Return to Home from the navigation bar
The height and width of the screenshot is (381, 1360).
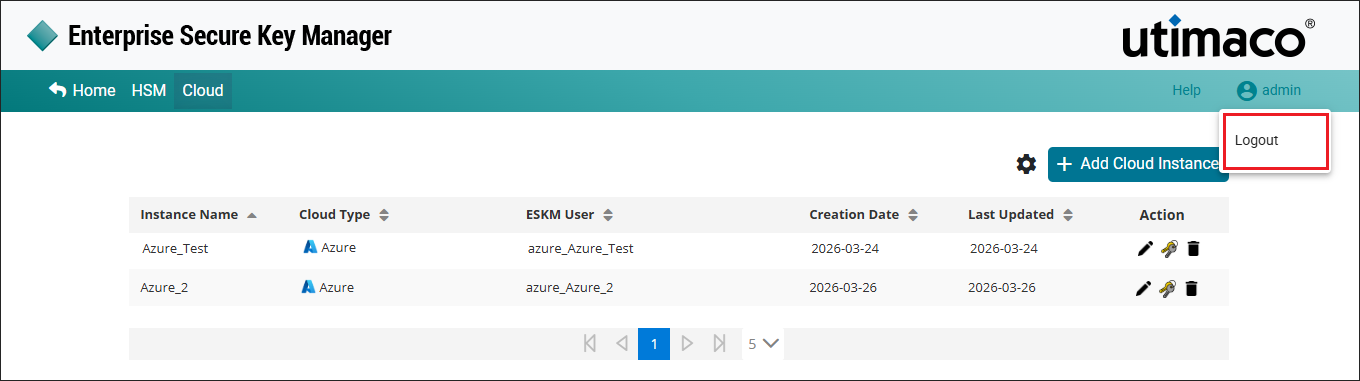pyautogui.click(x=82, y=91)
